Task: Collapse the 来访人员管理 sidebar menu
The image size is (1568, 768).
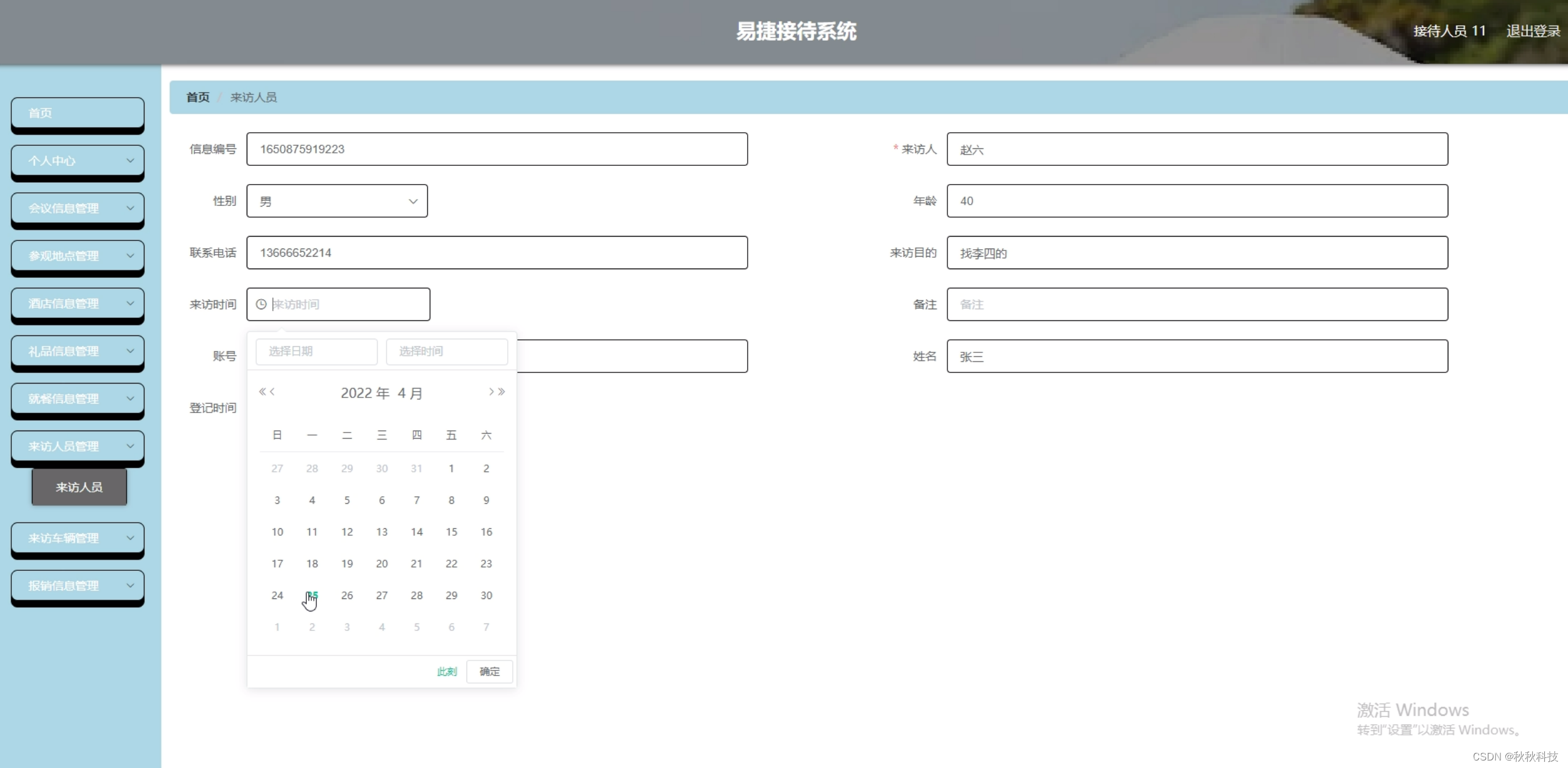Action: tap(77, 446)
